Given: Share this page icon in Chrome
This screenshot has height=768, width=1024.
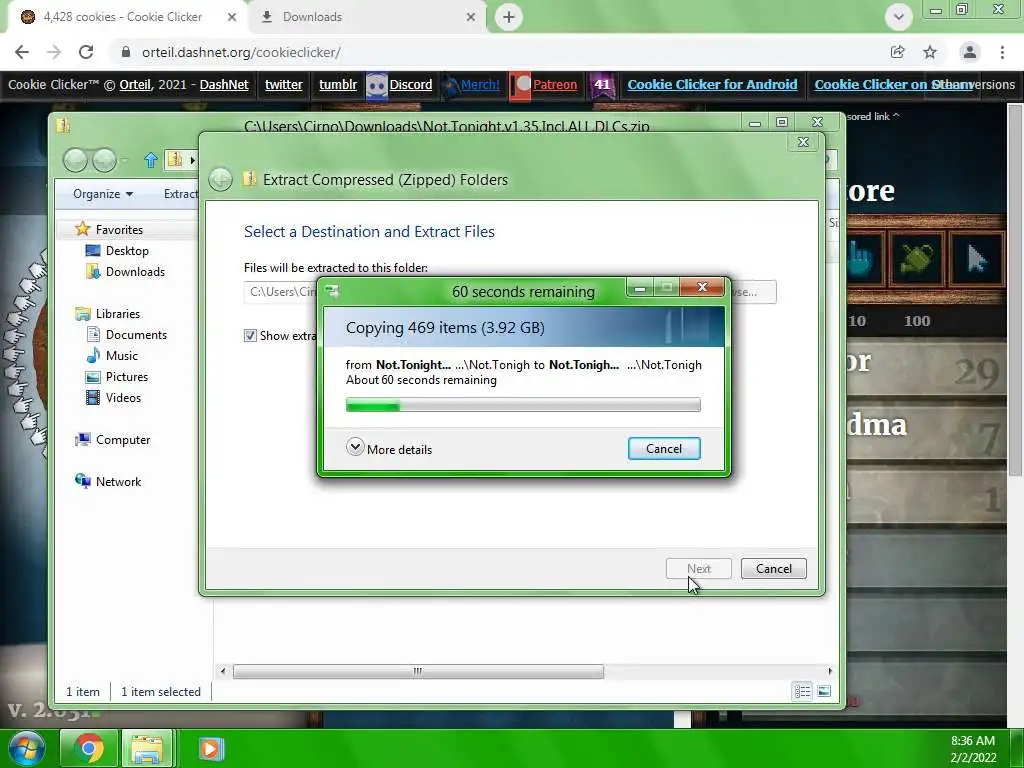Looking at the screenshot, I should pyautogui.click(x=897, y=52).
